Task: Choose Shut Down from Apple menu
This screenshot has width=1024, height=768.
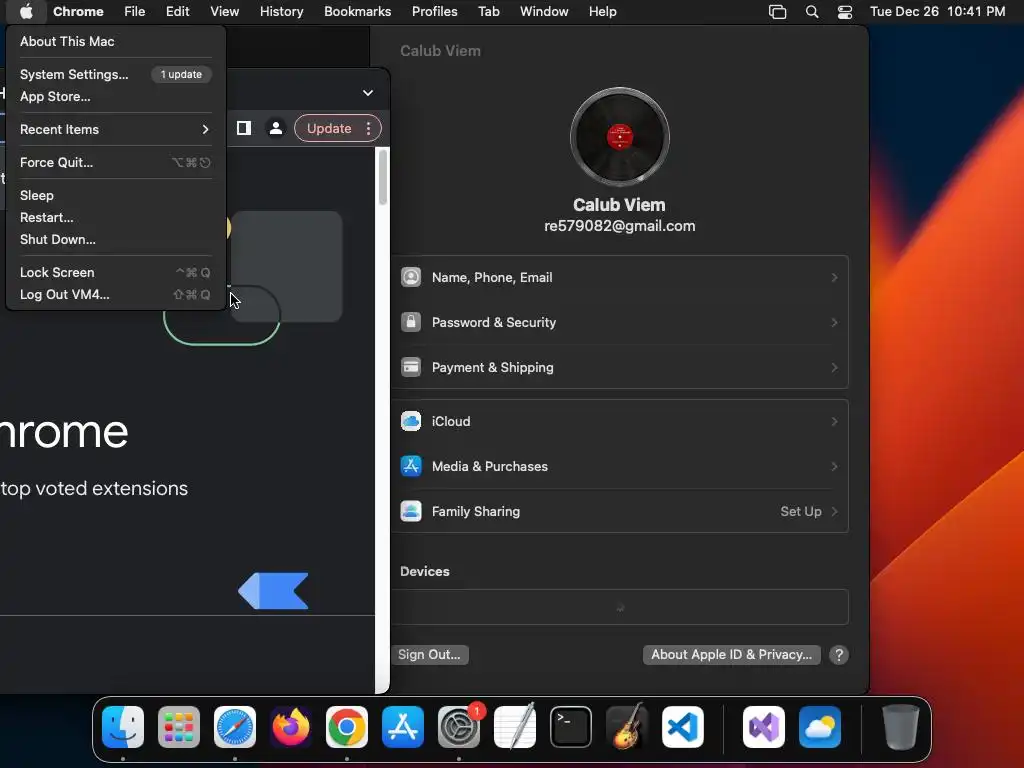Action: coord(115,240)
